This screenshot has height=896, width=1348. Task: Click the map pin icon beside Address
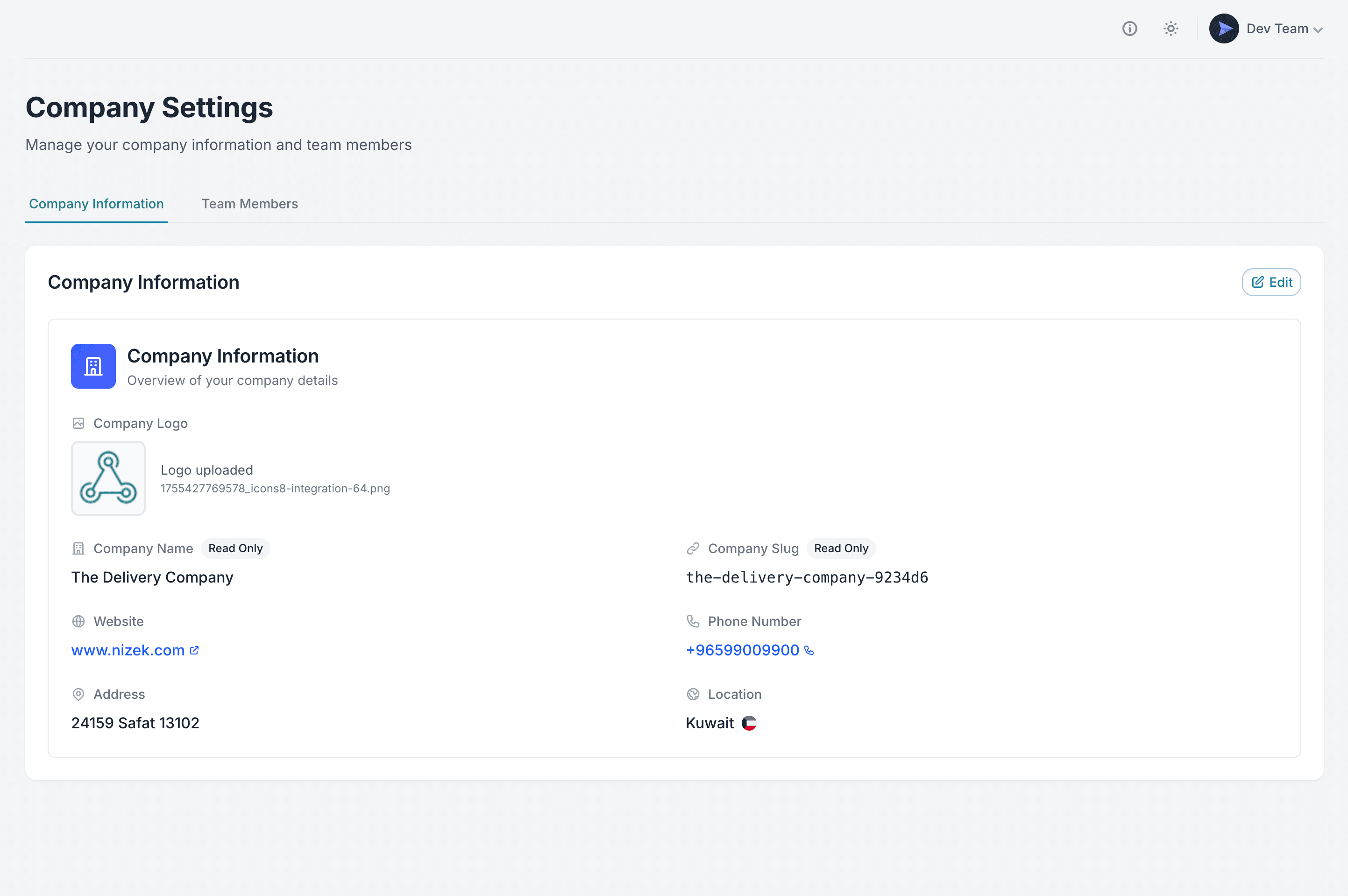click(x=78, y=694)
